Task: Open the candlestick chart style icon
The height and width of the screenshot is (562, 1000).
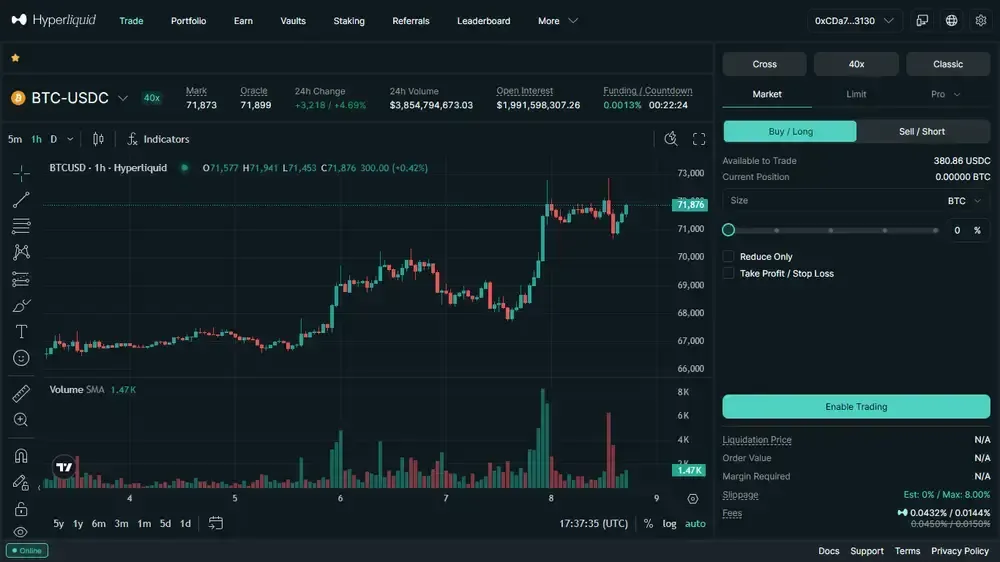Action: (x=98, y=139)
